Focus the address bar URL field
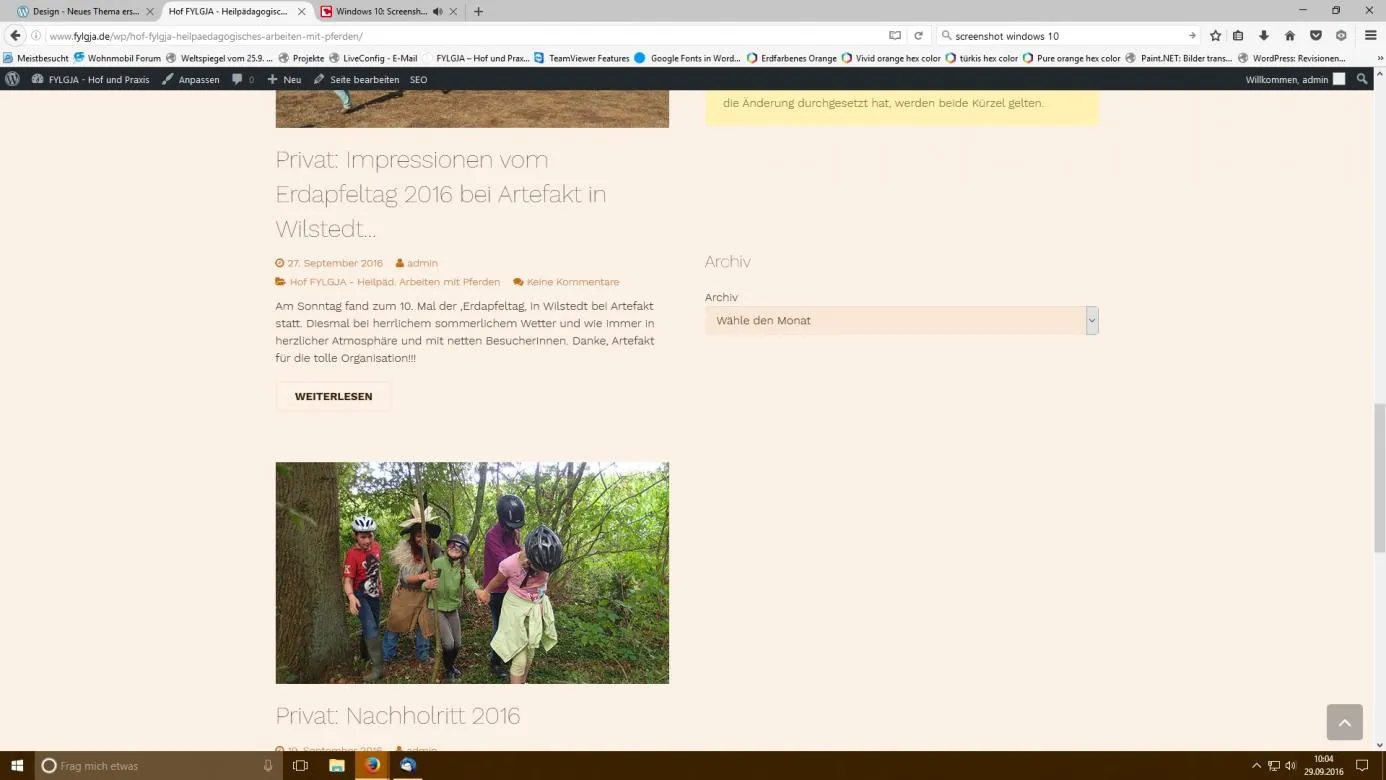This screenshot has width=1386, height=780. point(465,36)
